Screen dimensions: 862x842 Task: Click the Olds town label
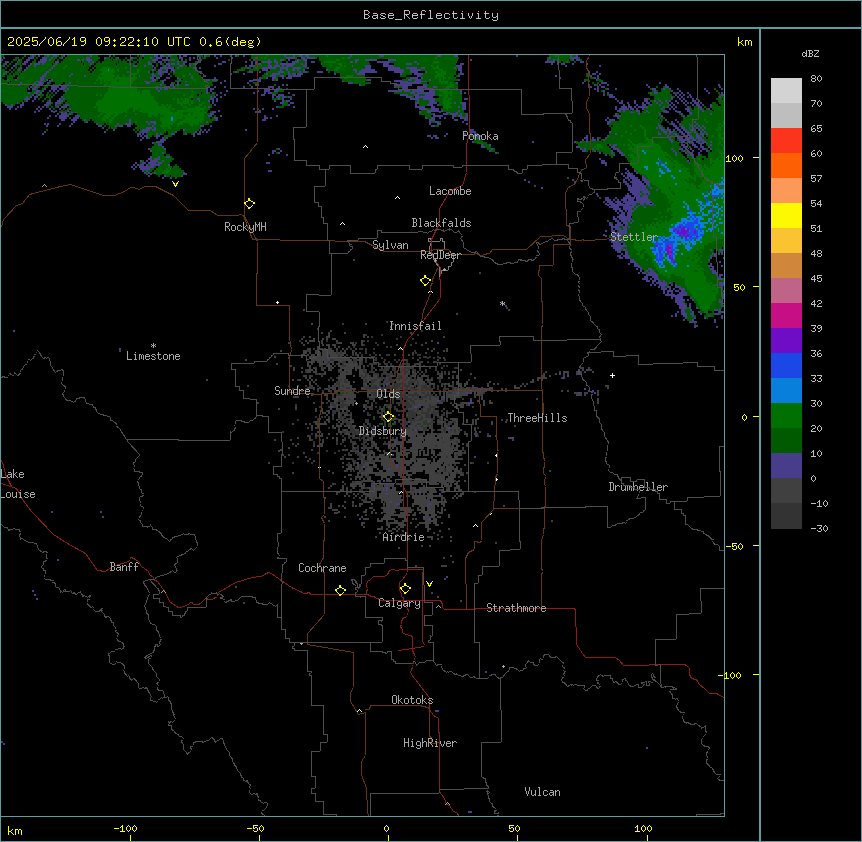[388, 394]
